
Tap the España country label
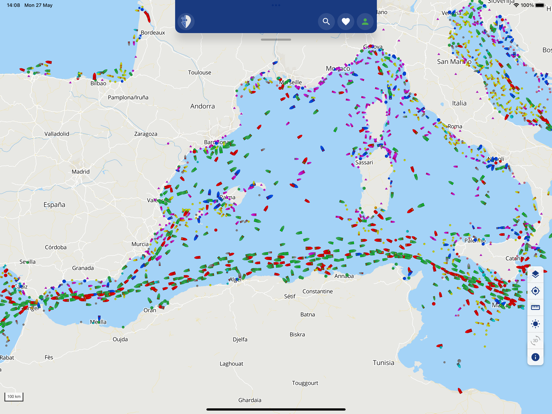point(54,205)
